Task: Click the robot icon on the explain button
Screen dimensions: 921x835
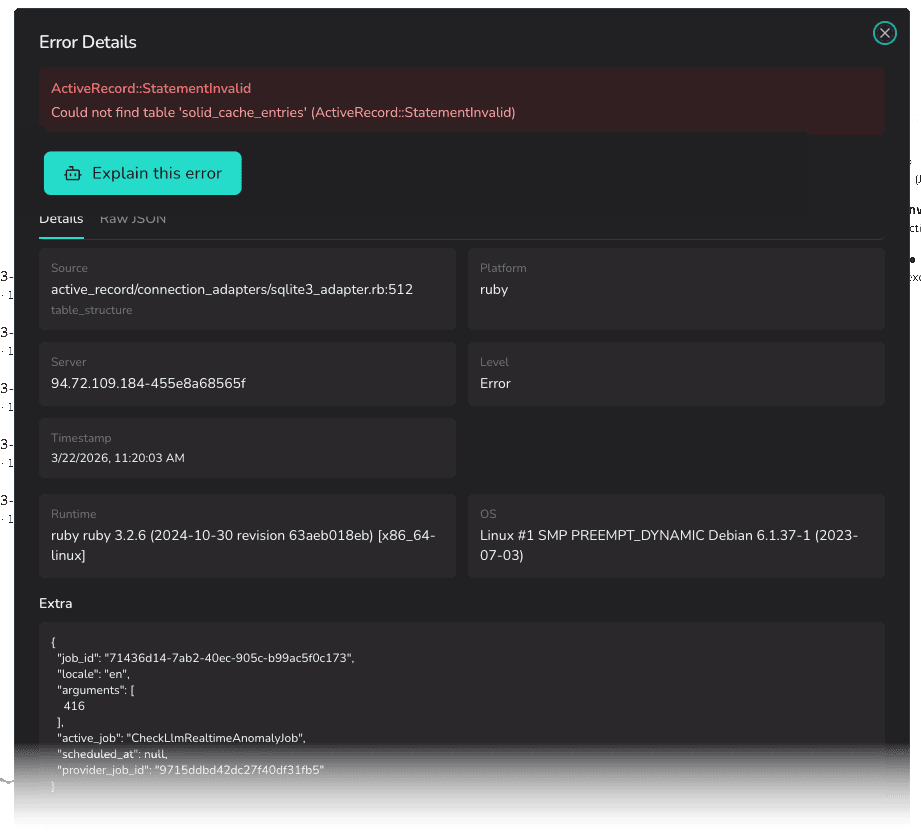Action: pos(72,173)
